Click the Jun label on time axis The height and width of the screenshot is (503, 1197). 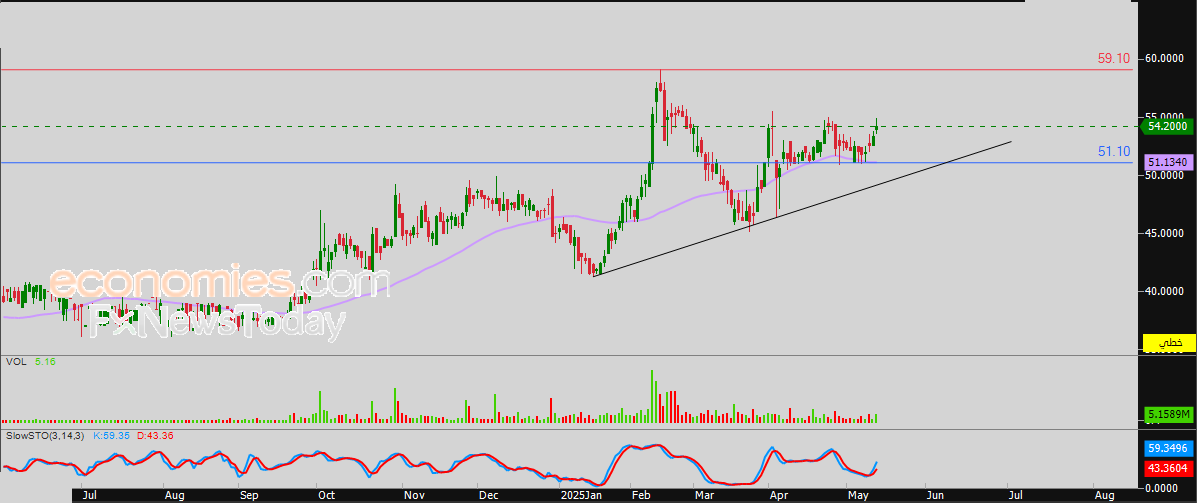pos(934,495)
